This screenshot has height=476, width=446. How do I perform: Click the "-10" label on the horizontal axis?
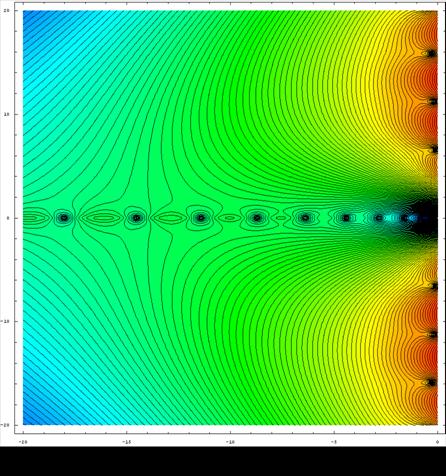[x=230, y=442]
